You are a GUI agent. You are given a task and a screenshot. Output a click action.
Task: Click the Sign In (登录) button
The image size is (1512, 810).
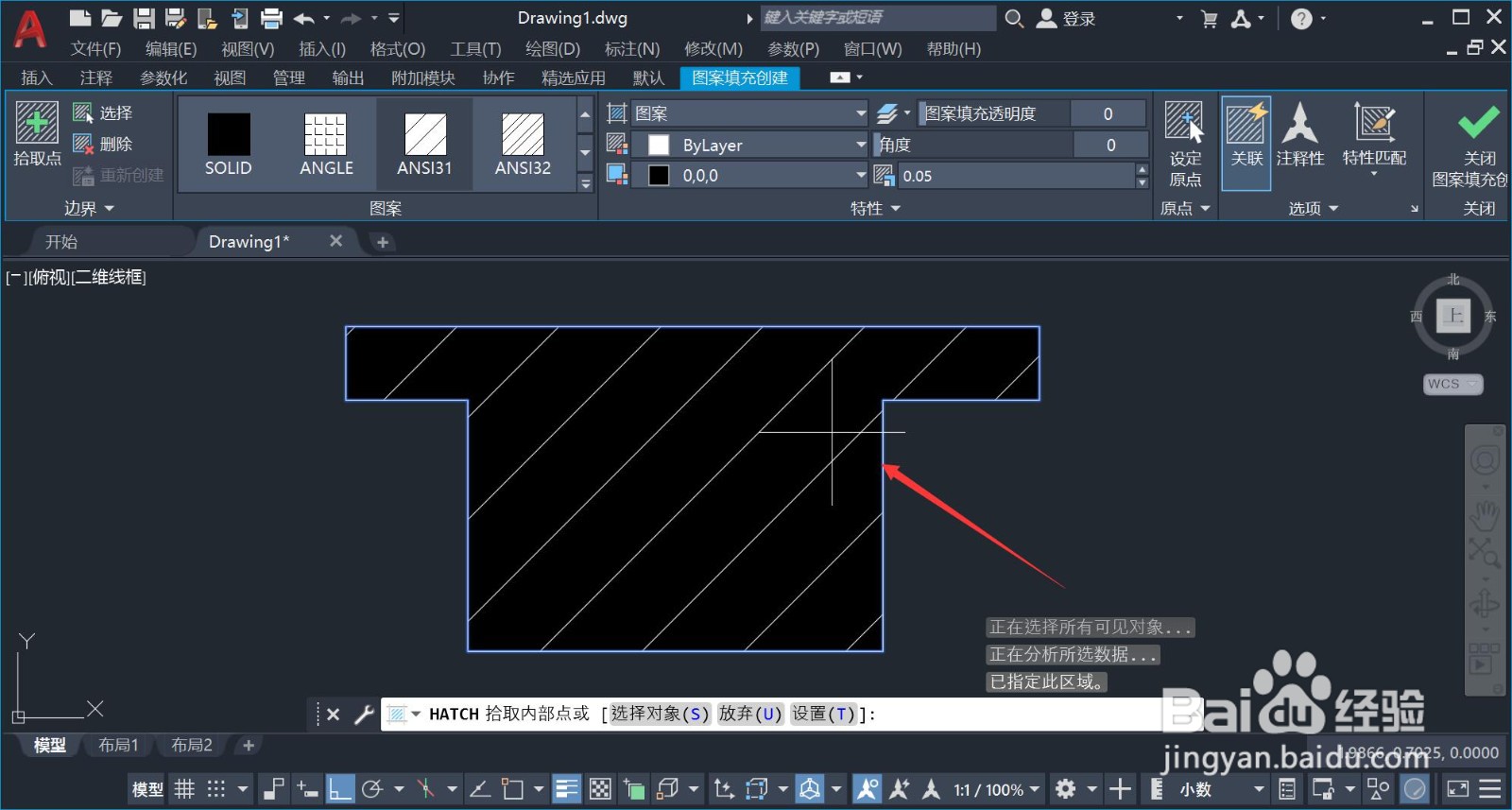(x=1066, y=18)
